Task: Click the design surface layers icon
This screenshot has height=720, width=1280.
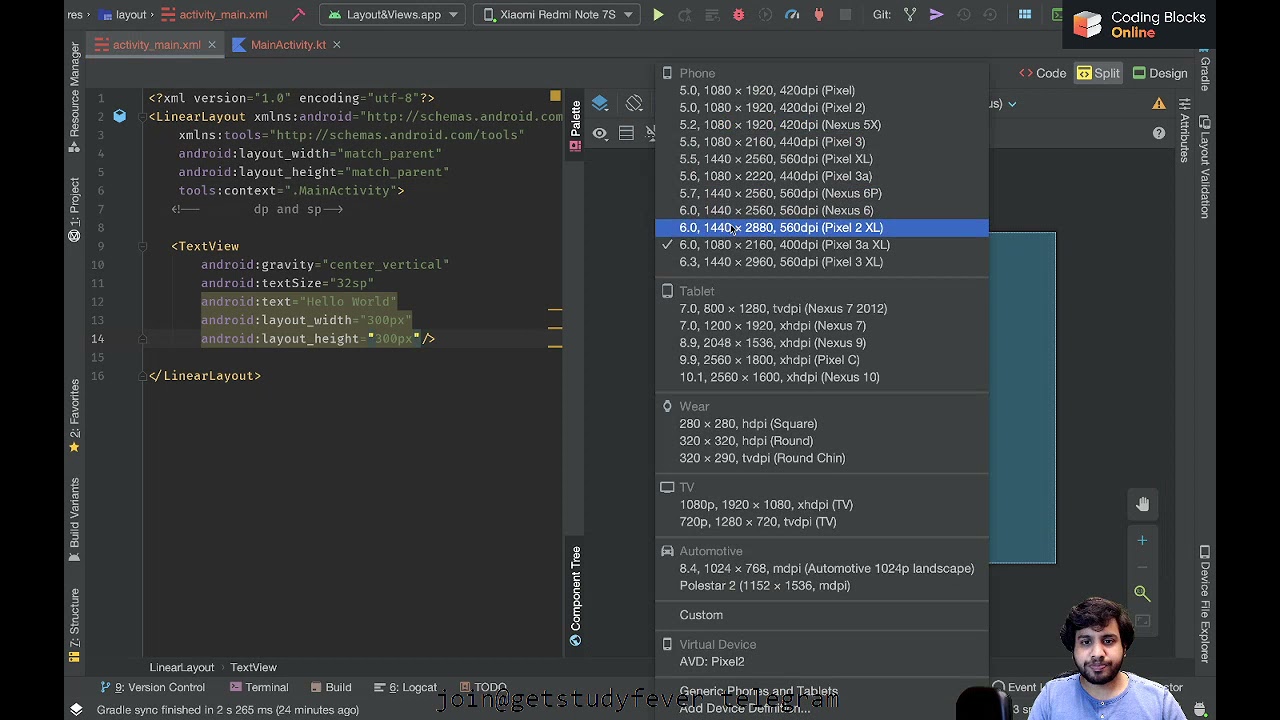Action: pyautogui.click(x=600, y=104)
